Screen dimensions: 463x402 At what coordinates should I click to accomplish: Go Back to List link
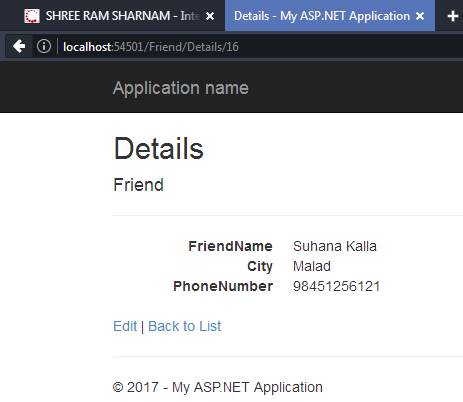(184, 326)
